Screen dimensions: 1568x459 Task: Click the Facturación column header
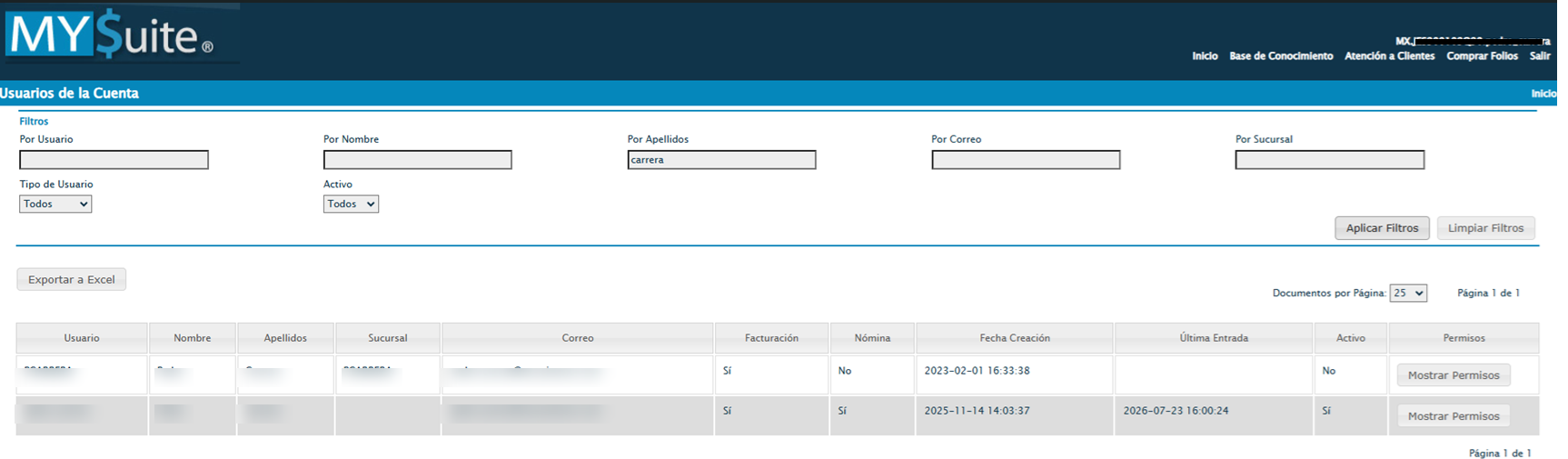(771, 338)
